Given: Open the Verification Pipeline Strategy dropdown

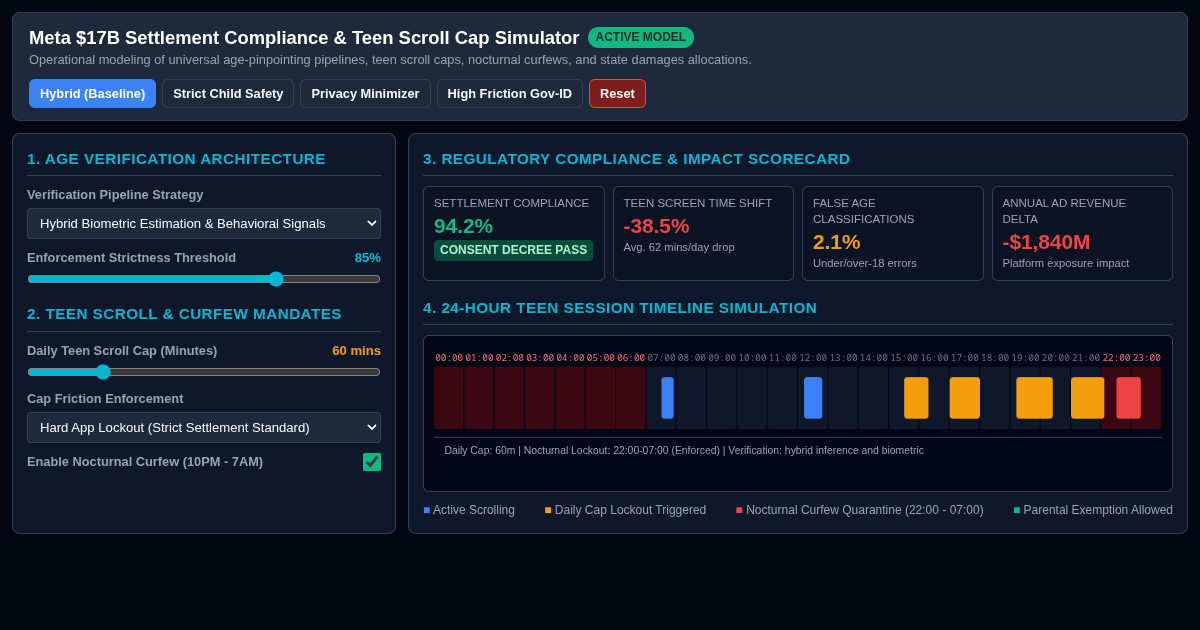Looking at the screenshot, I should [204, 223].
